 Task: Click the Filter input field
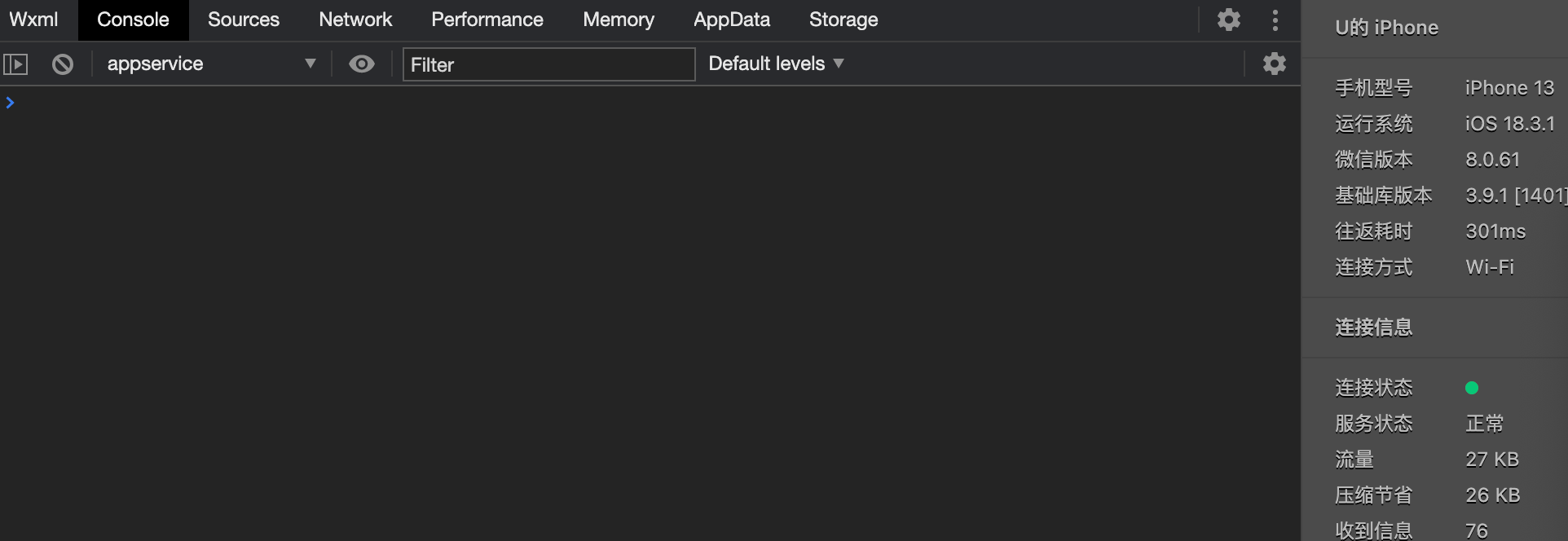(548, 64)
